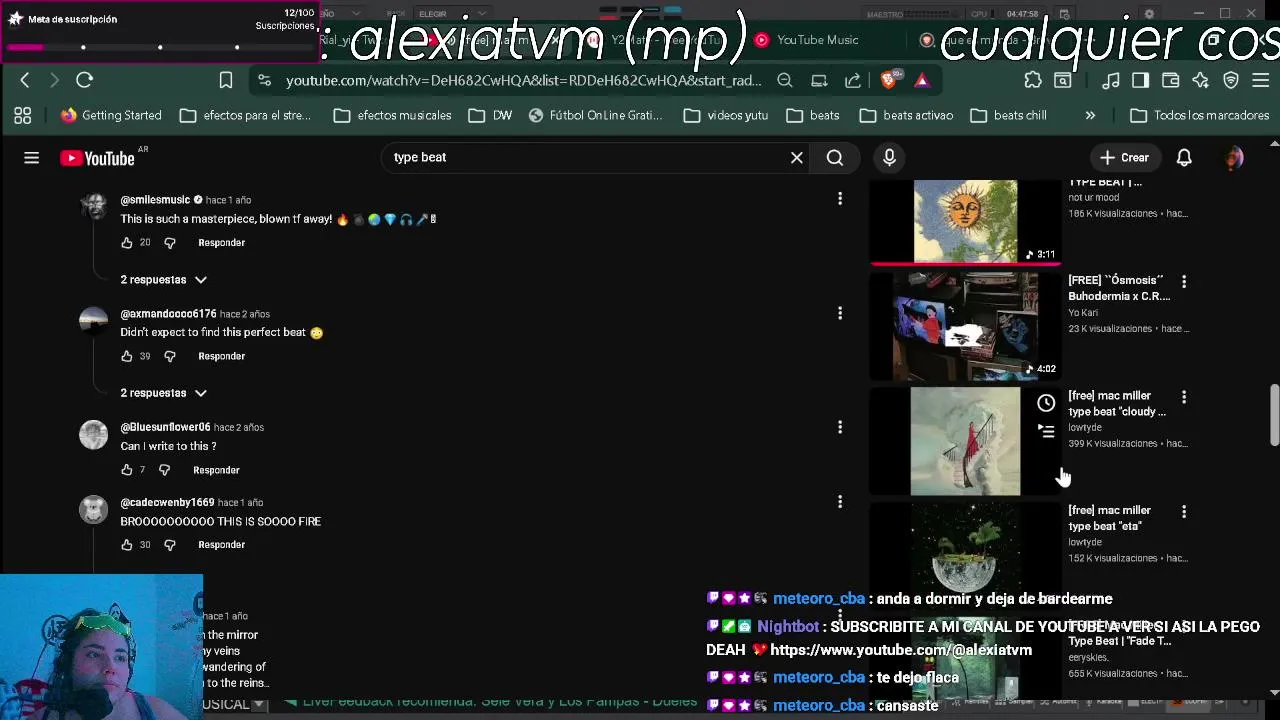Image resolution: width=1280 pixels, height=720 pixels.
Task: Seek via red progress bar under sun thumbnail
Action: pos(965,264)
